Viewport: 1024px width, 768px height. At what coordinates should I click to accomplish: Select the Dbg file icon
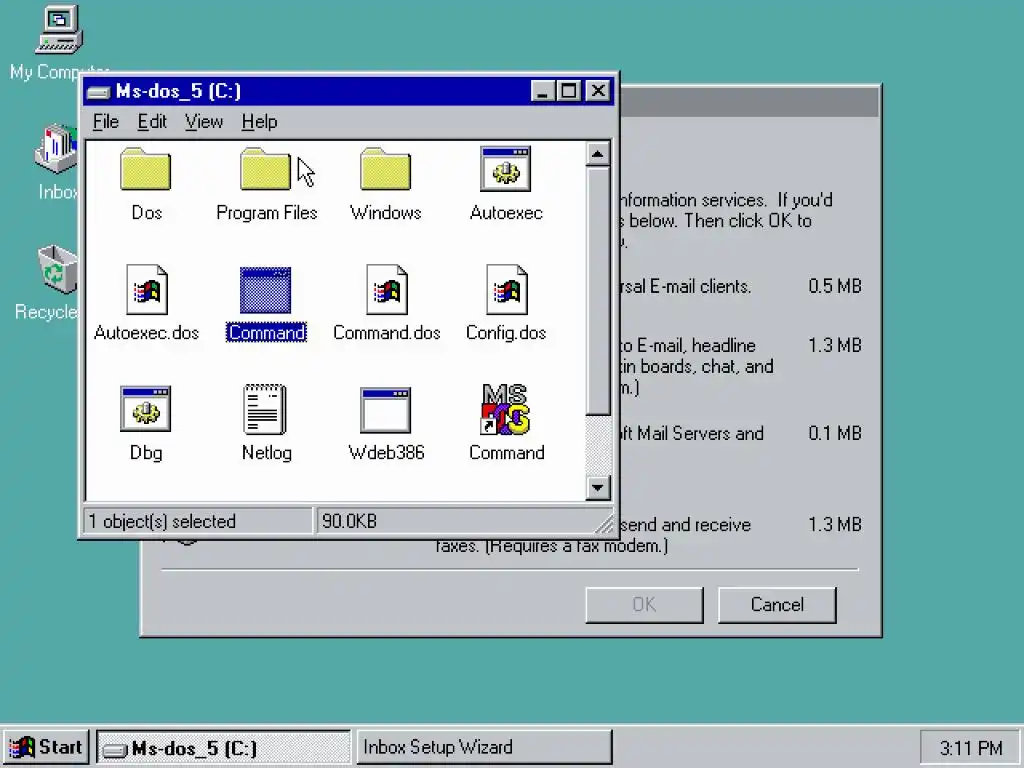point(146,409)
